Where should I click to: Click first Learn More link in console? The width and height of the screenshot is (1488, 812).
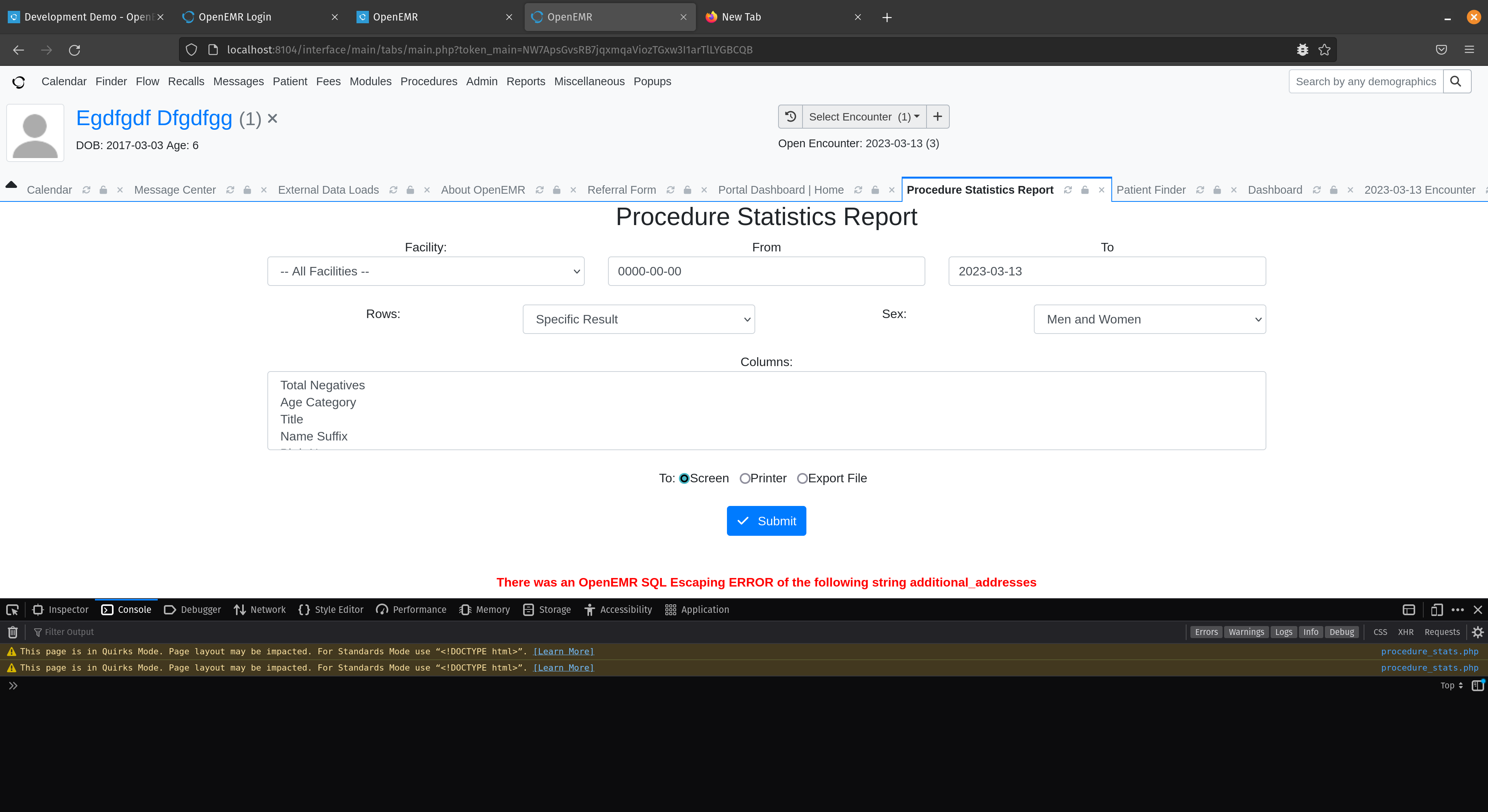[563, 652]
